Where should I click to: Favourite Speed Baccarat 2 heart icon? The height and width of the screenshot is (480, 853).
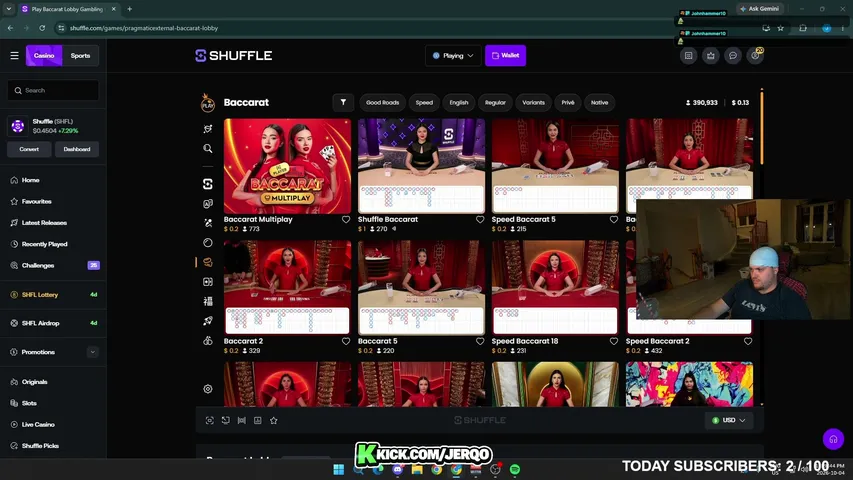point(748,341)
